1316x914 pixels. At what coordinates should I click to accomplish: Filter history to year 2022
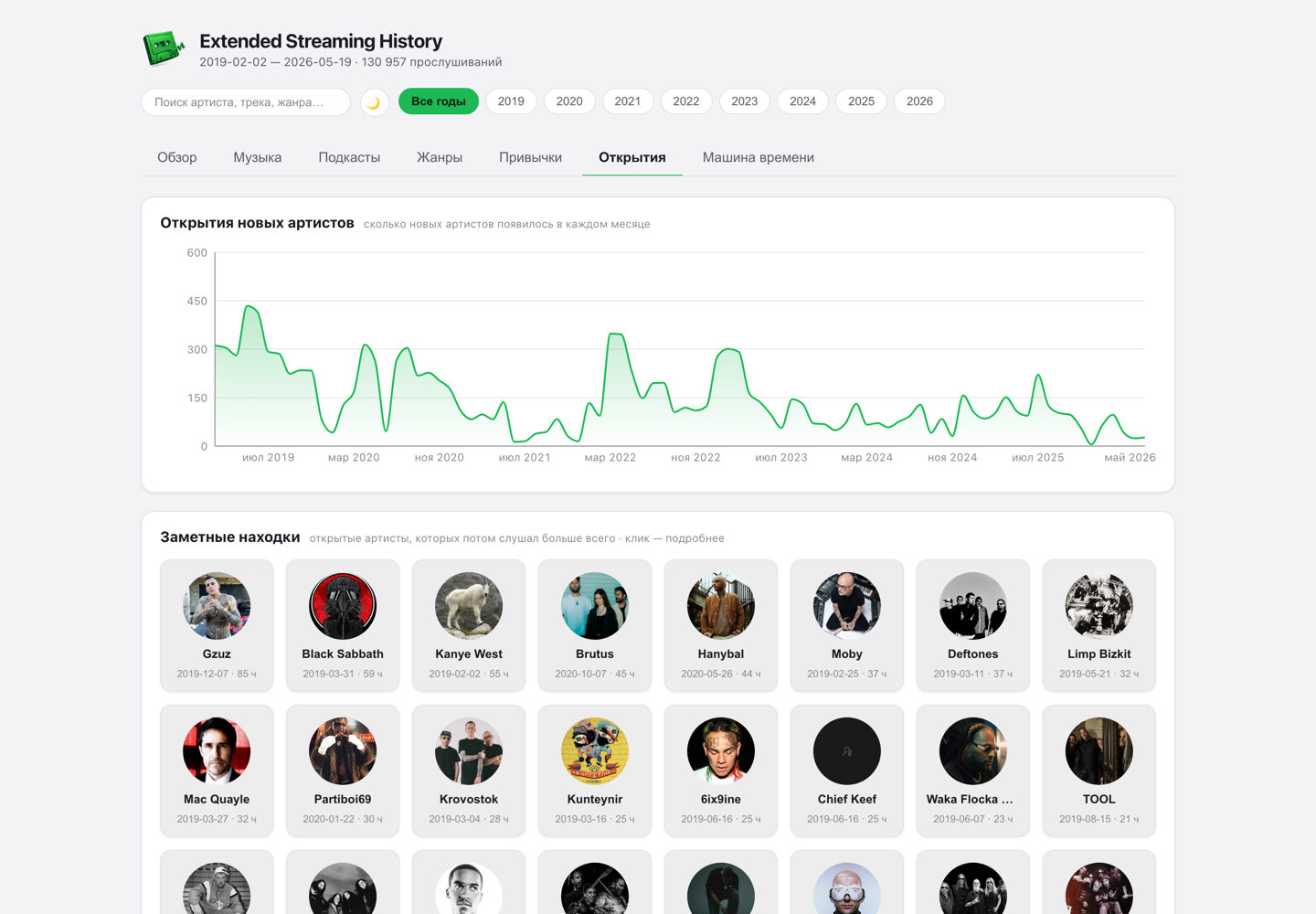pyautogui.click(x=686, y=101)
